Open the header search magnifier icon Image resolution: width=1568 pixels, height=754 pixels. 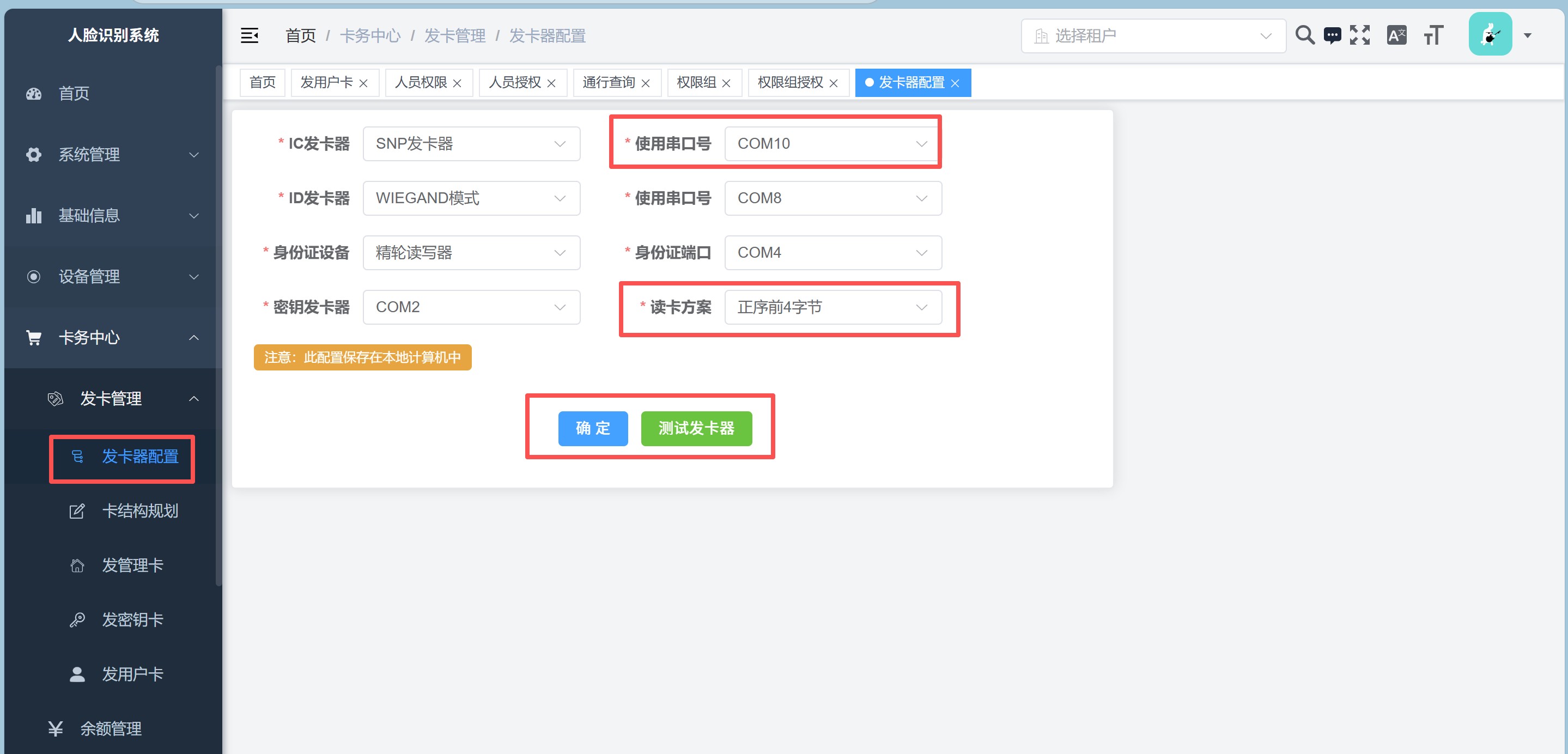[x=1304, y=35]
